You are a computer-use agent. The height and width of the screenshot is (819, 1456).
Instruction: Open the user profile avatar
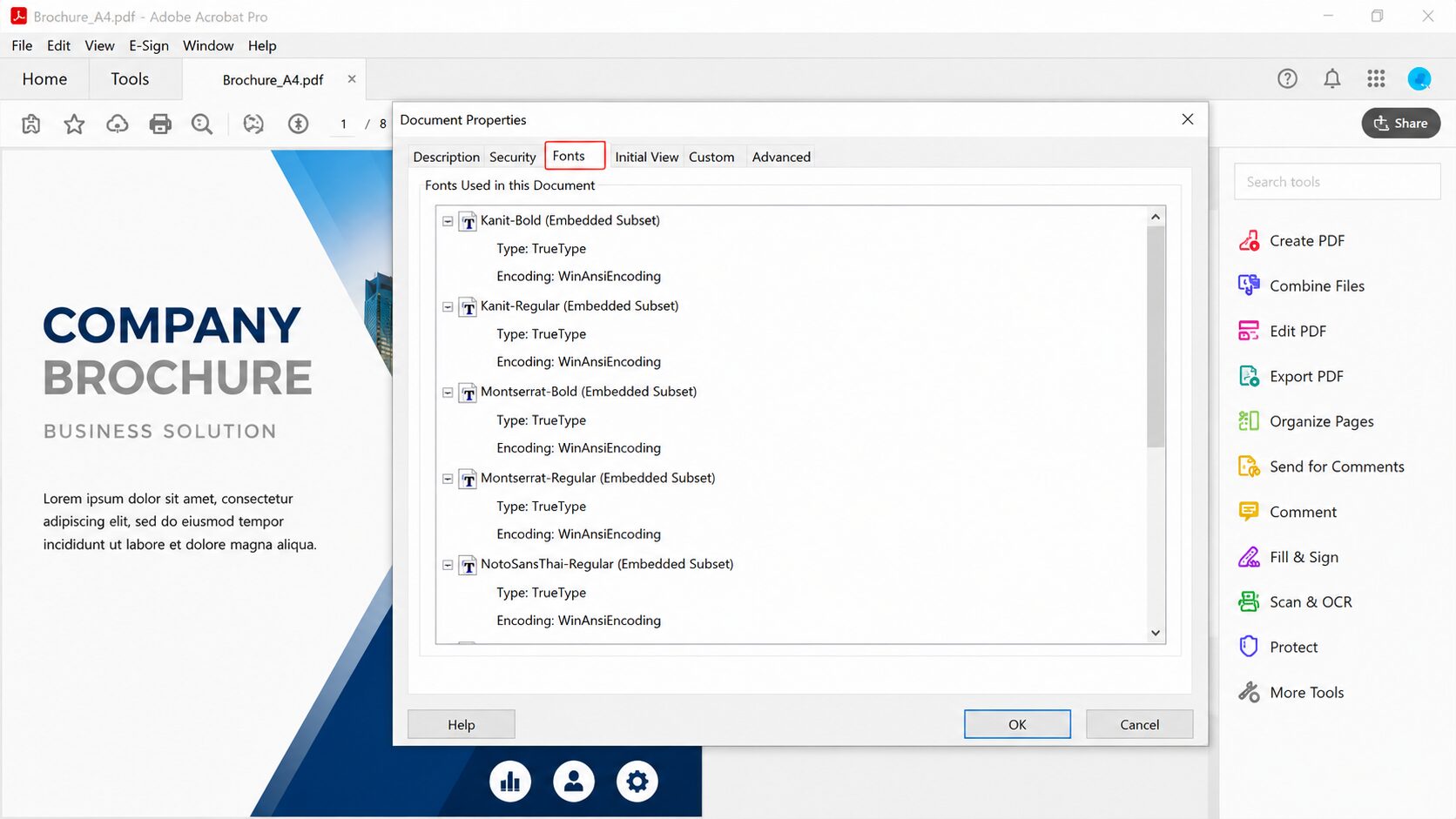point(1419,79)
